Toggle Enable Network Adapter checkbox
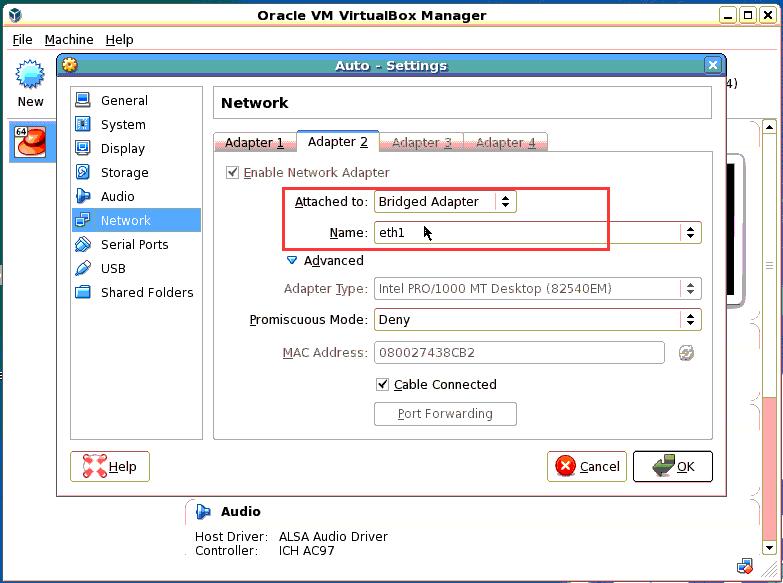The height and width of the screenshot is (583, 783). (x=232, y=172)
